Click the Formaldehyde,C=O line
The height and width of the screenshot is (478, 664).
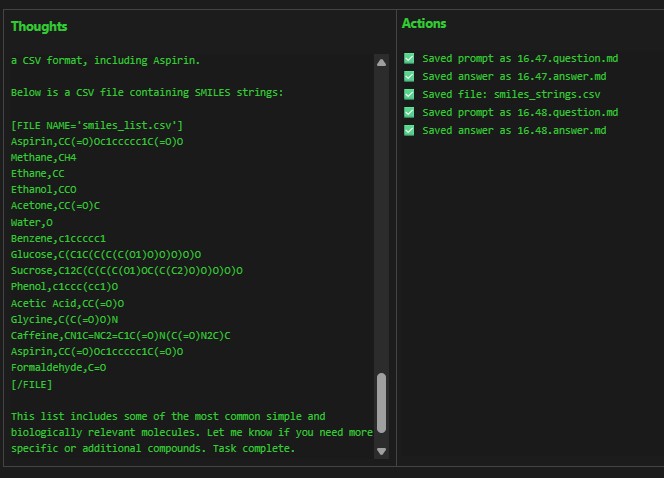click(58, 367)
